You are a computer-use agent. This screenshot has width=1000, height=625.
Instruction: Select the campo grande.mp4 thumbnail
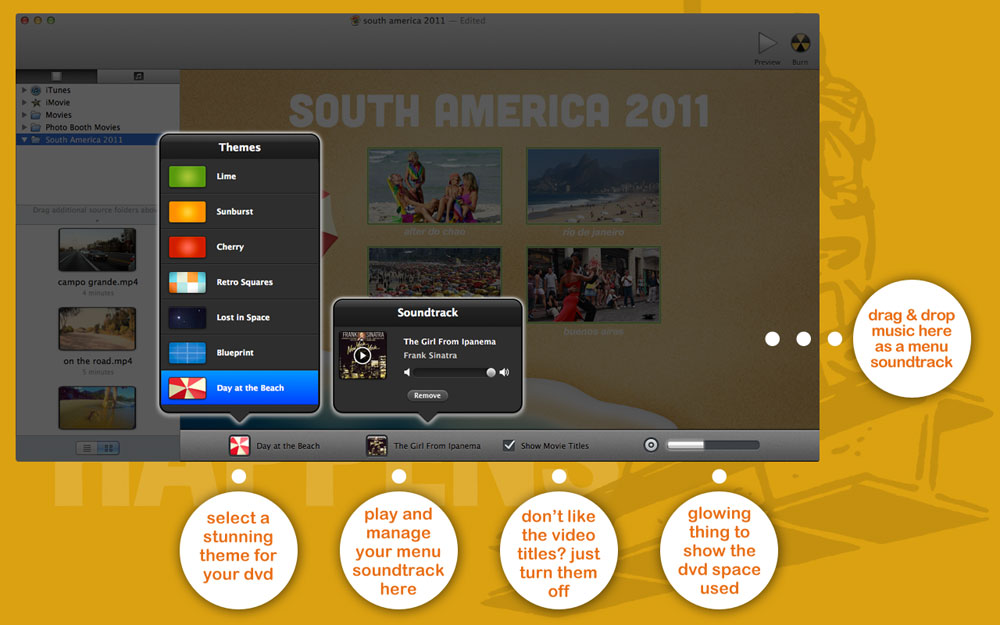(97, 250)
